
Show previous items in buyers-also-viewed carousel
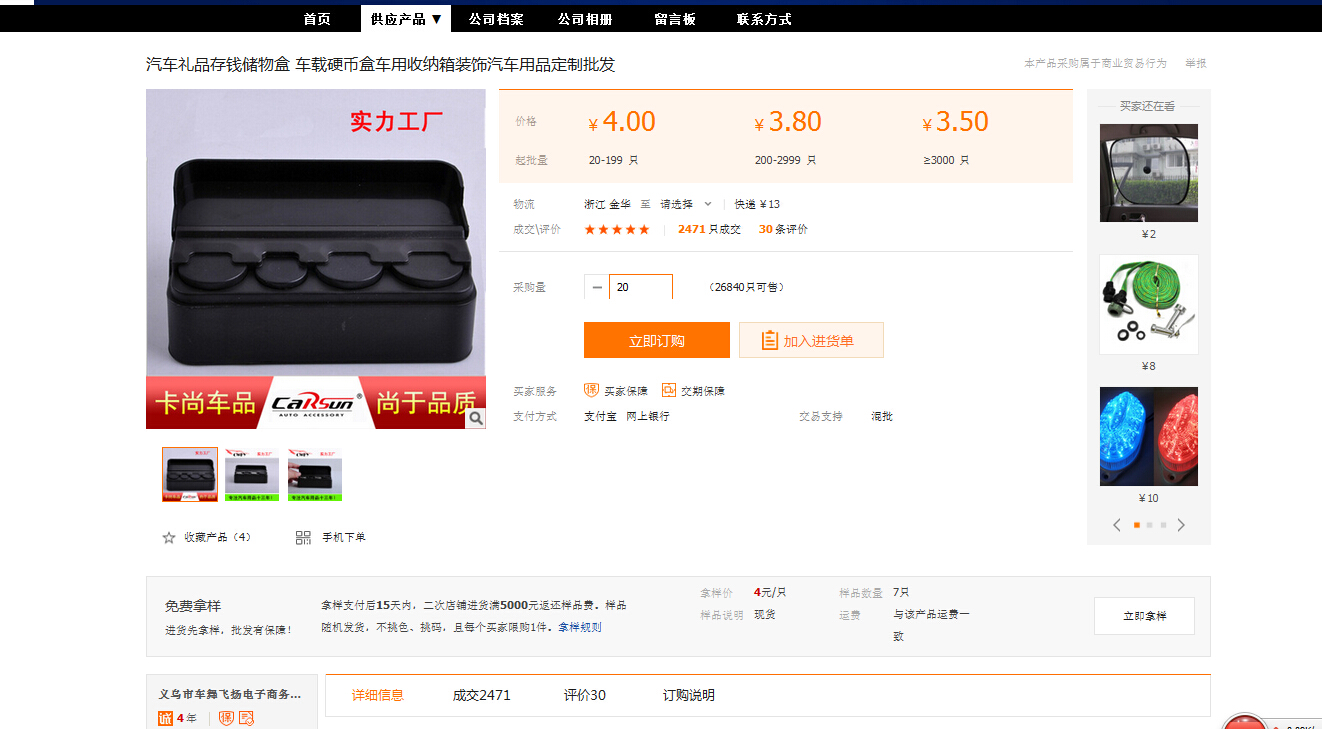1117,525
